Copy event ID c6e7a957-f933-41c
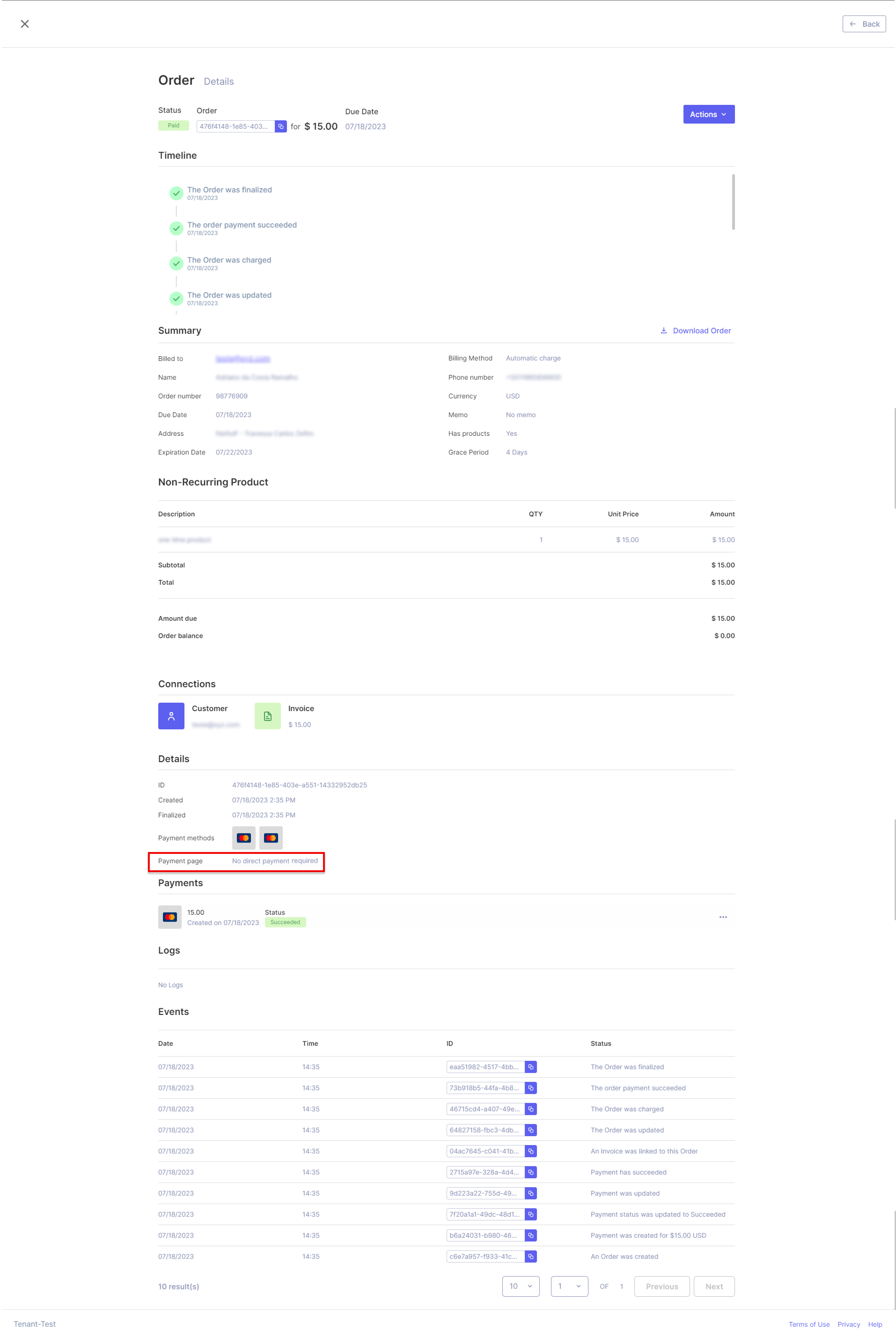Viewport: 896px width, 1337px height. (530, 1256)
